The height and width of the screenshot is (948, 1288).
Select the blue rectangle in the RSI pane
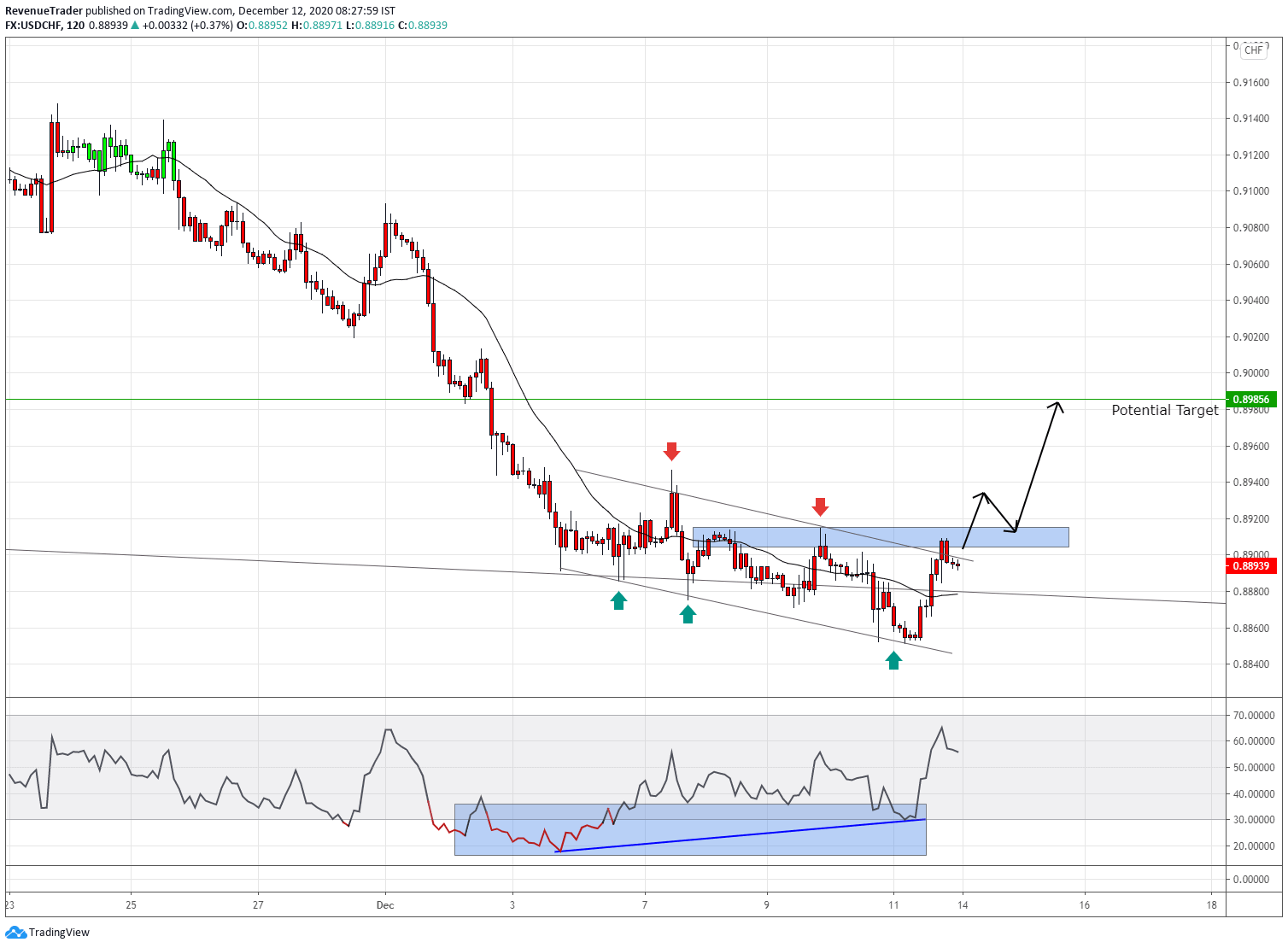(x=690, y=829)
